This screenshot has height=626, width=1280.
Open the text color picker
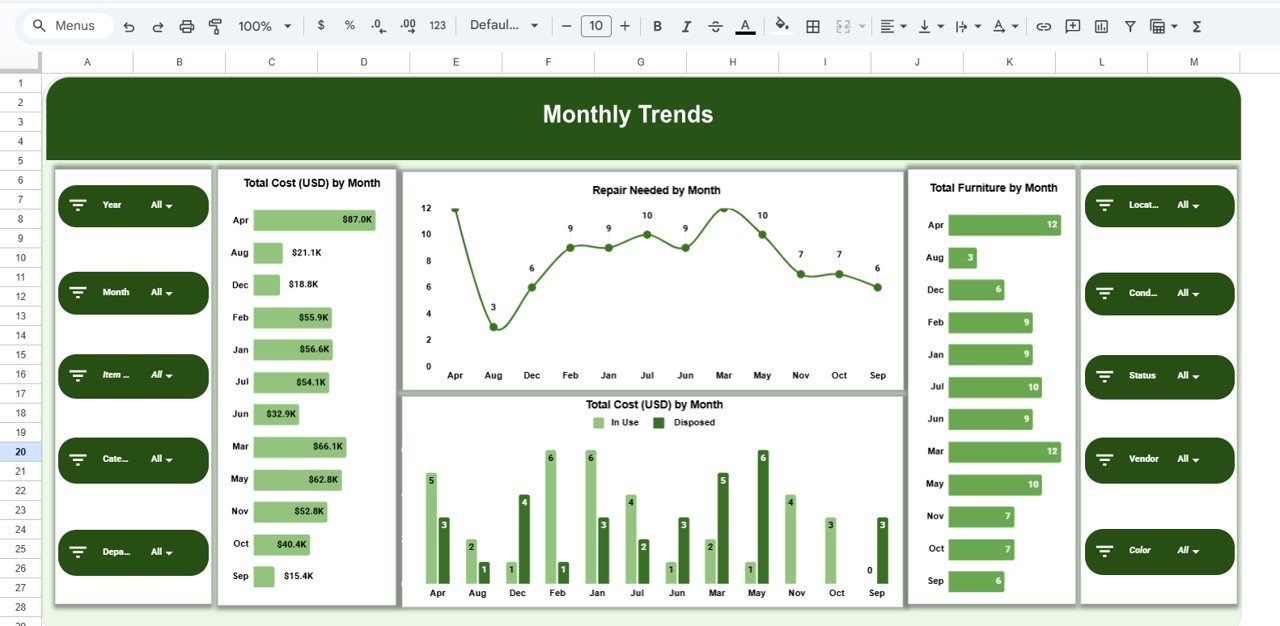coord(745,26)
